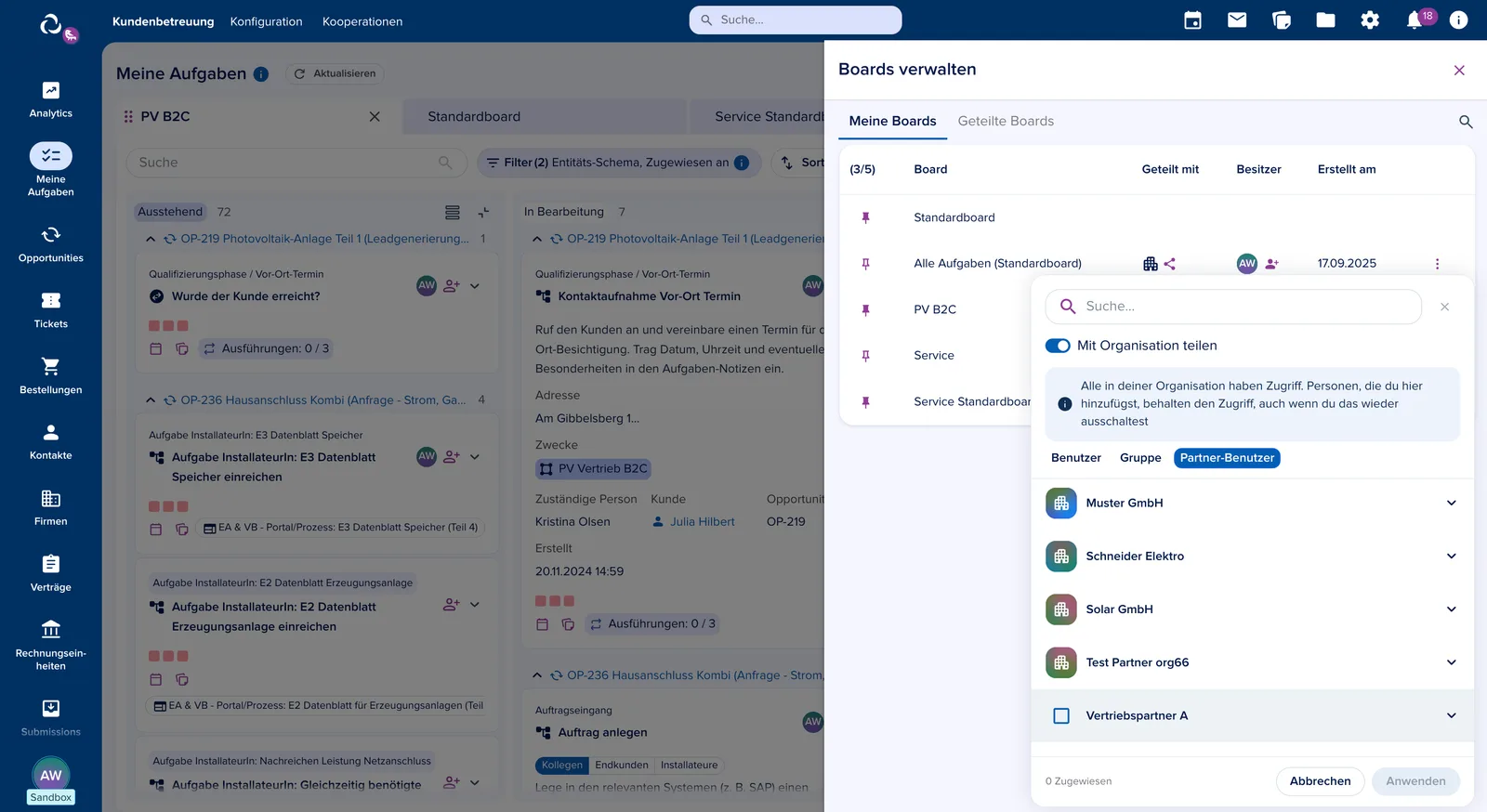Open Firmen in the sidebar

pos(50,508)
